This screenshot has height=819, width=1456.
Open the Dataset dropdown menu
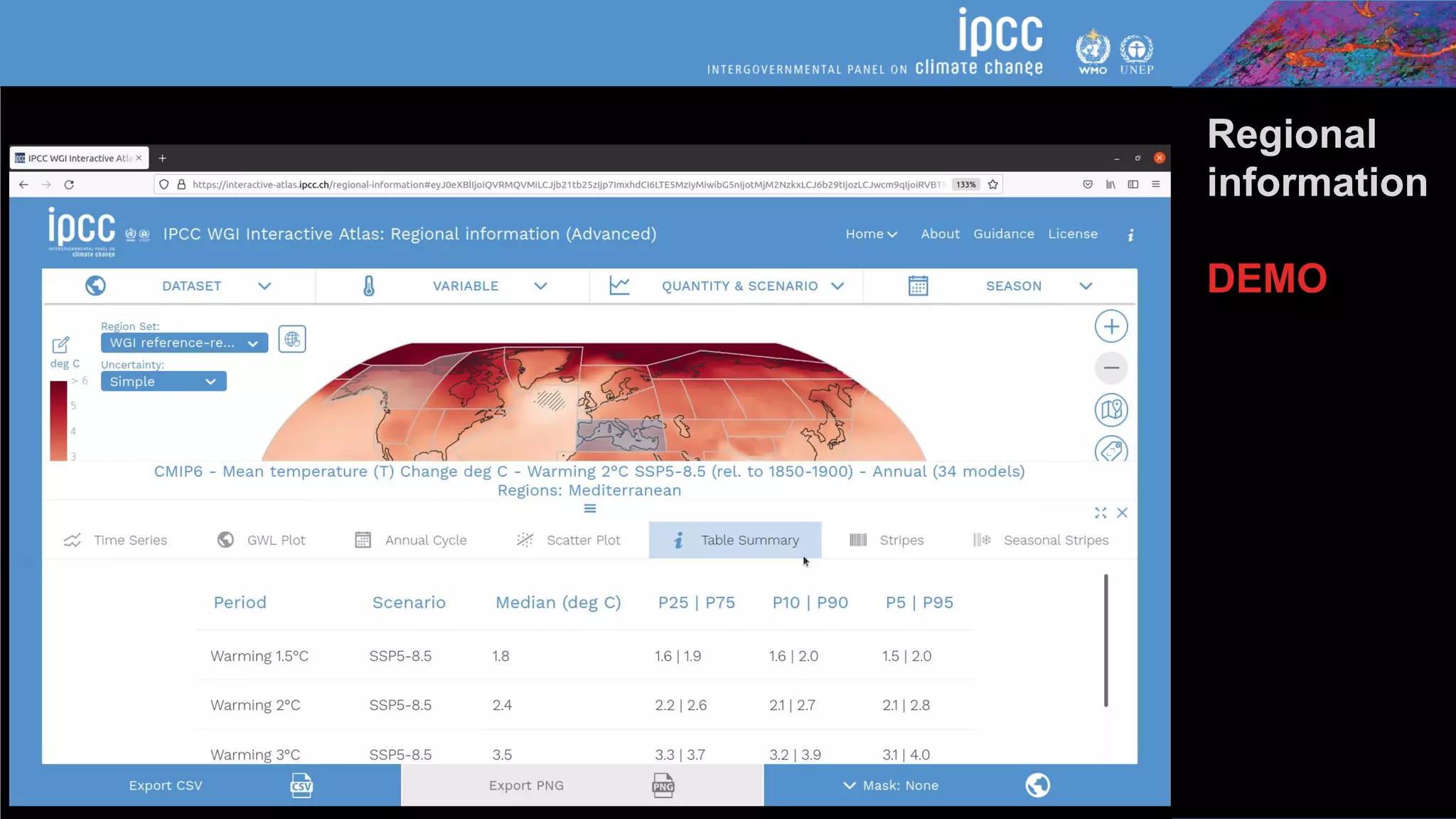pos(179,286)
